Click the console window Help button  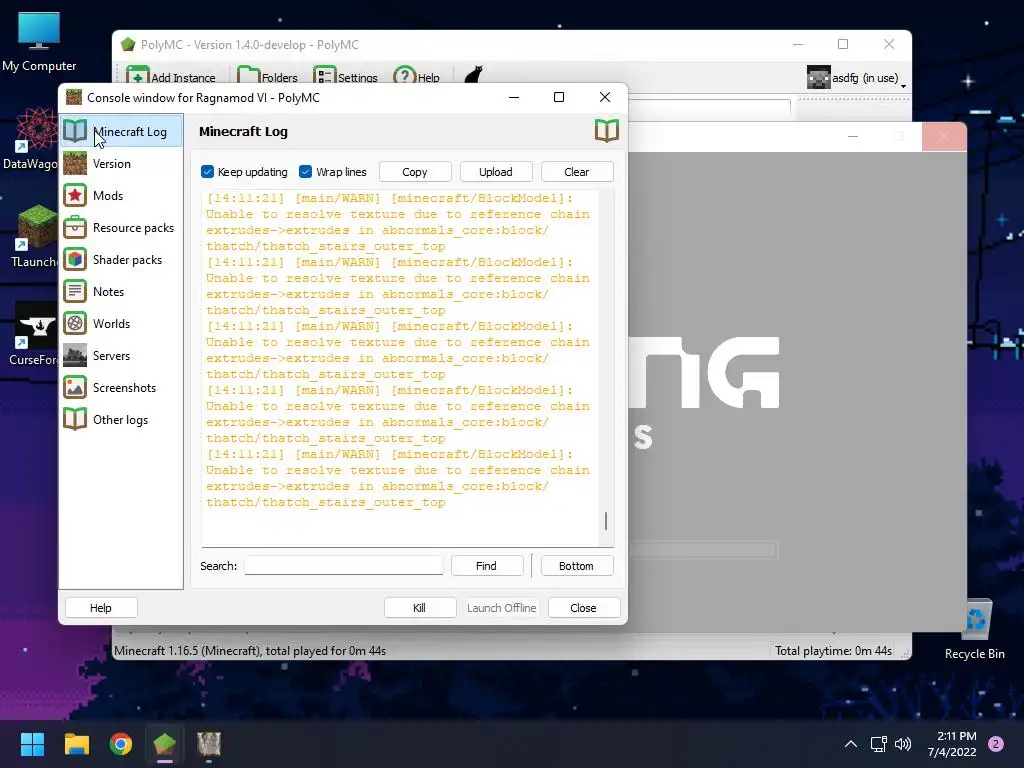pos(101,608)
